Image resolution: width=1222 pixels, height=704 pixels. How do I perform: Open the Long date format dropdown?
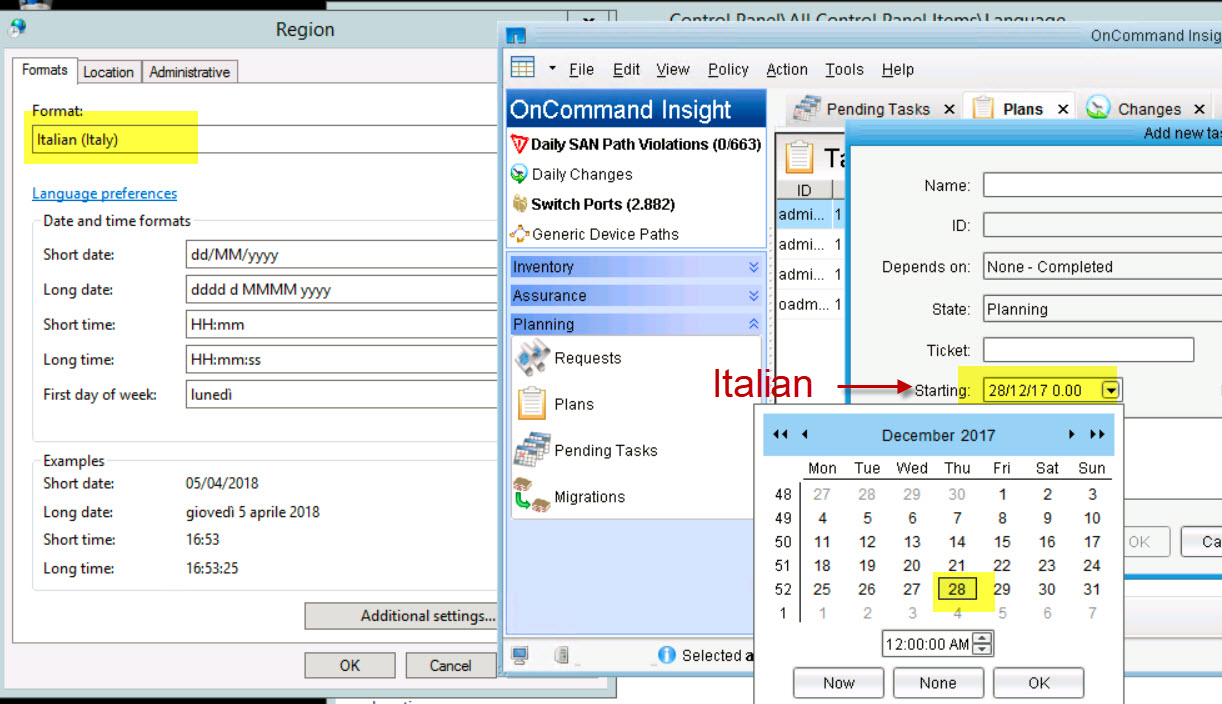(342, 290)
